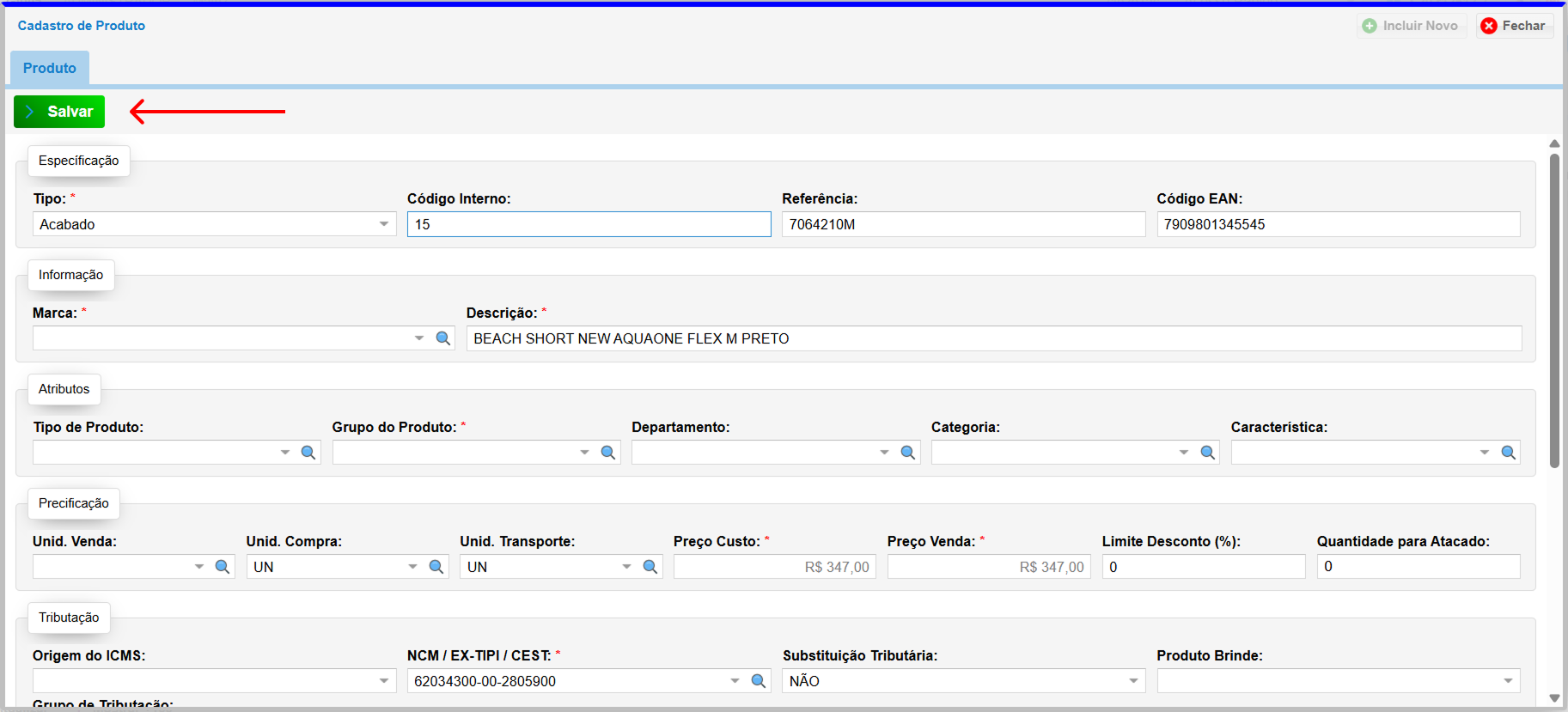Open the Substituição Tributária dropdown
1568x712 pixels.
1133,681
